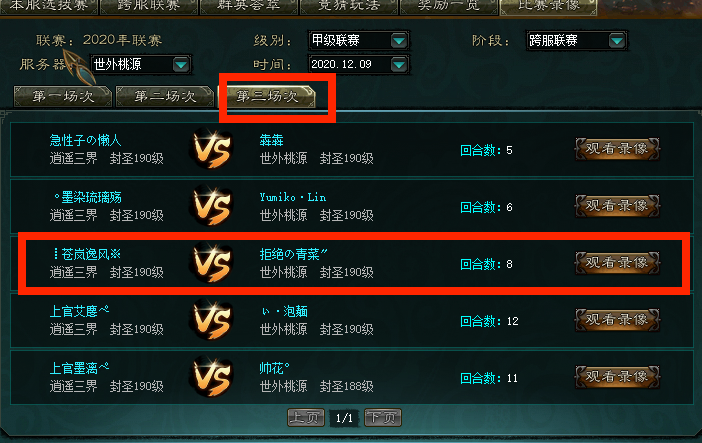This screenshot has height=443, width=702.
Task: Click the VS icon in 上官墨漓 match row
Action: [x=212, y=377]
